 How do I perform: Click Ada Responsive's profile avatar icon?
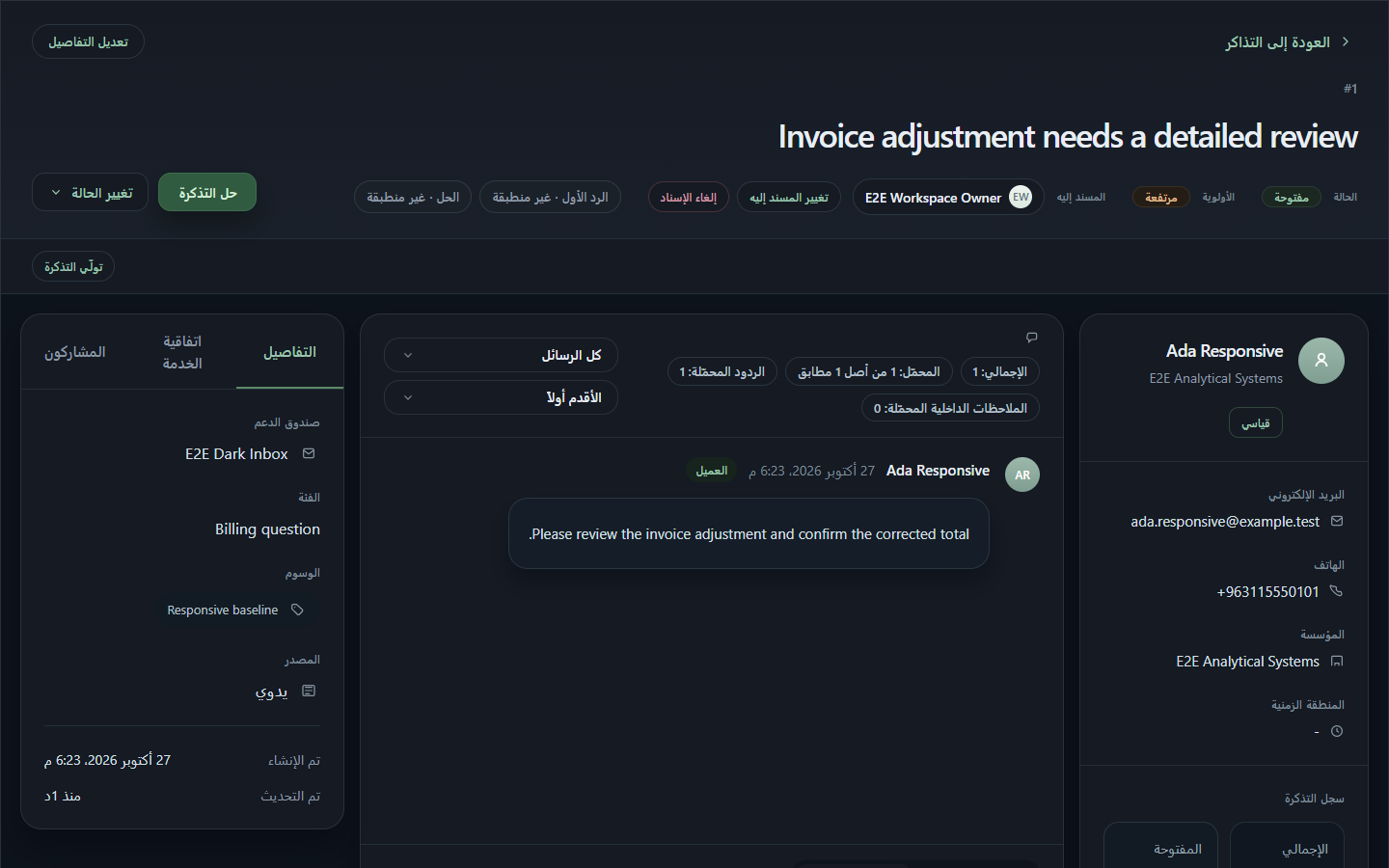[1321, 361]
